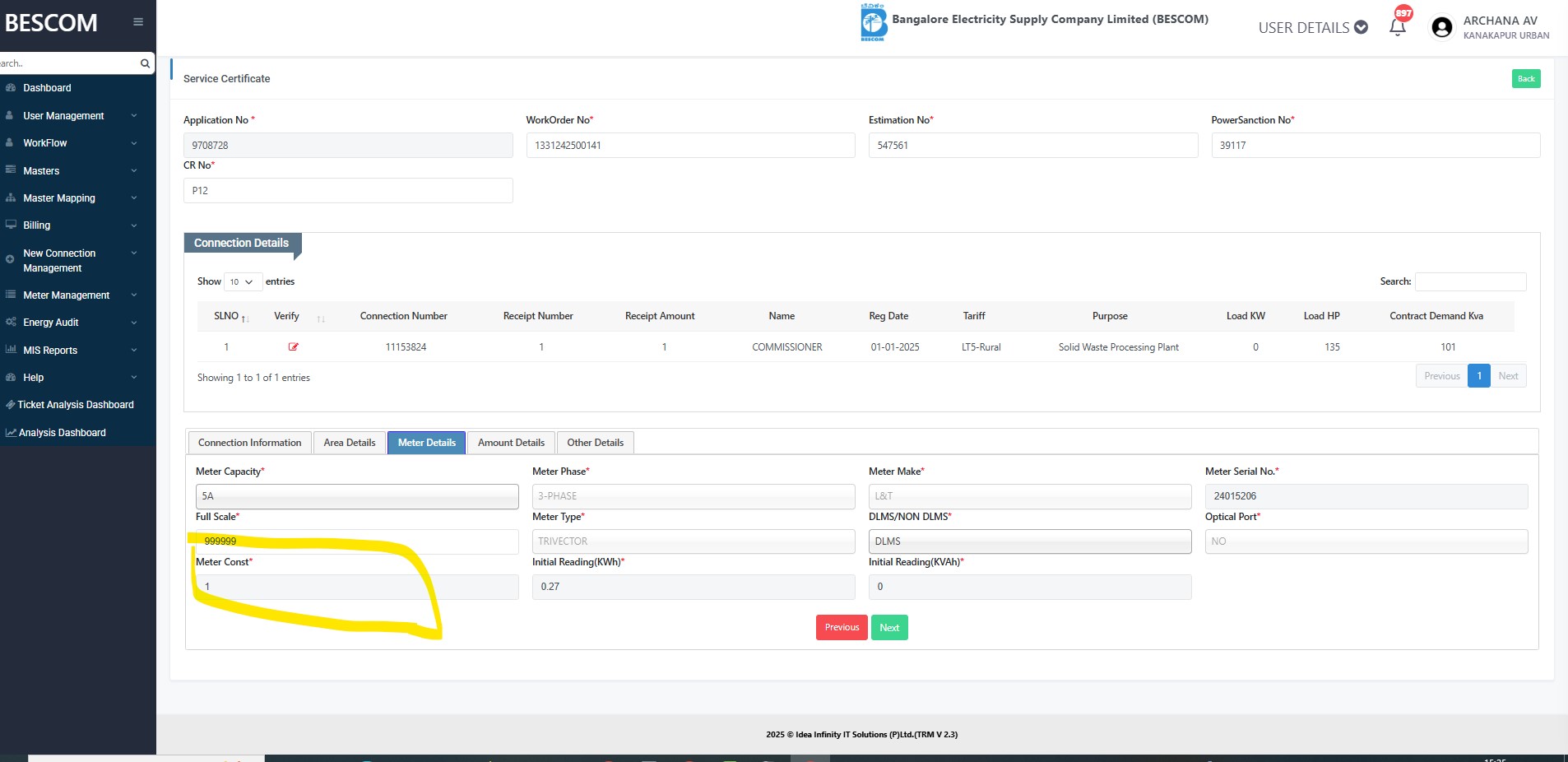
Task: Expand the USER DETAILS dropdown
Action: point(1312,28)
